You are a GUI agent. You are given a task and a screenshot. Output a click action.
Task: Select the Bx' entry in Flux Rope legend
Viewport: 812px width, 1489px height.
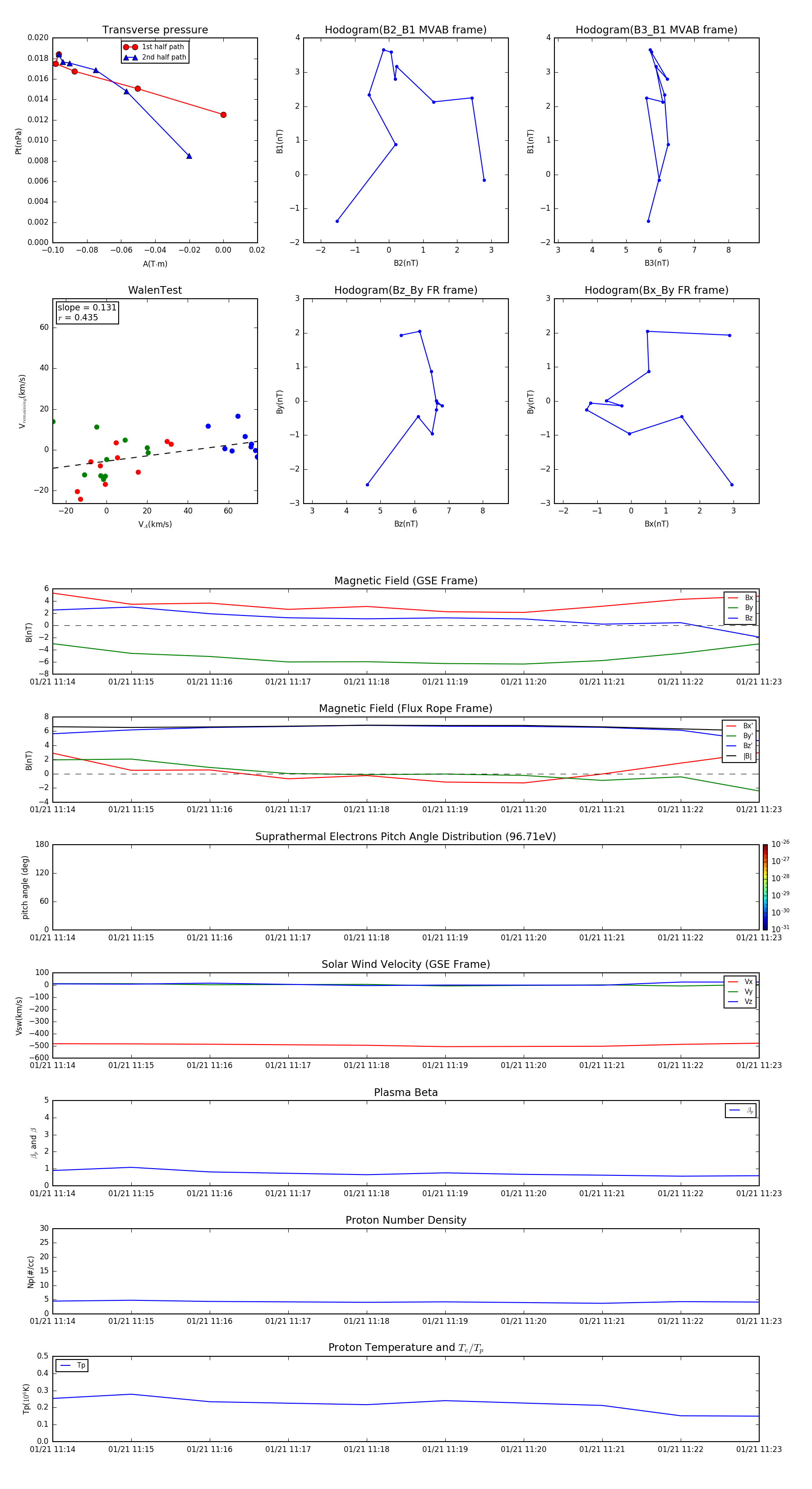click(x=740, y=726)
